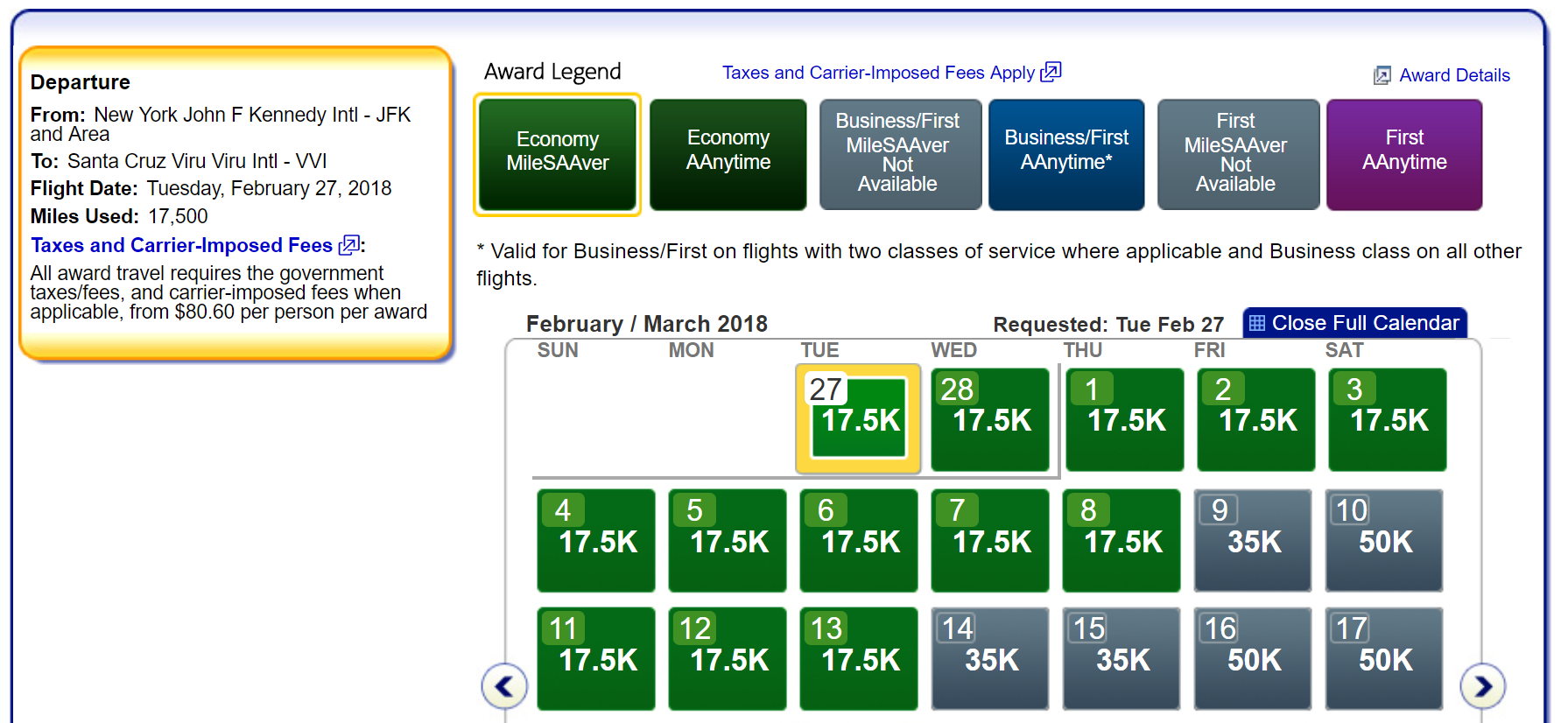Choose Business/First AAnytime award option
This screenshot has height=723, width=1568.
[x=1065, y=154]
